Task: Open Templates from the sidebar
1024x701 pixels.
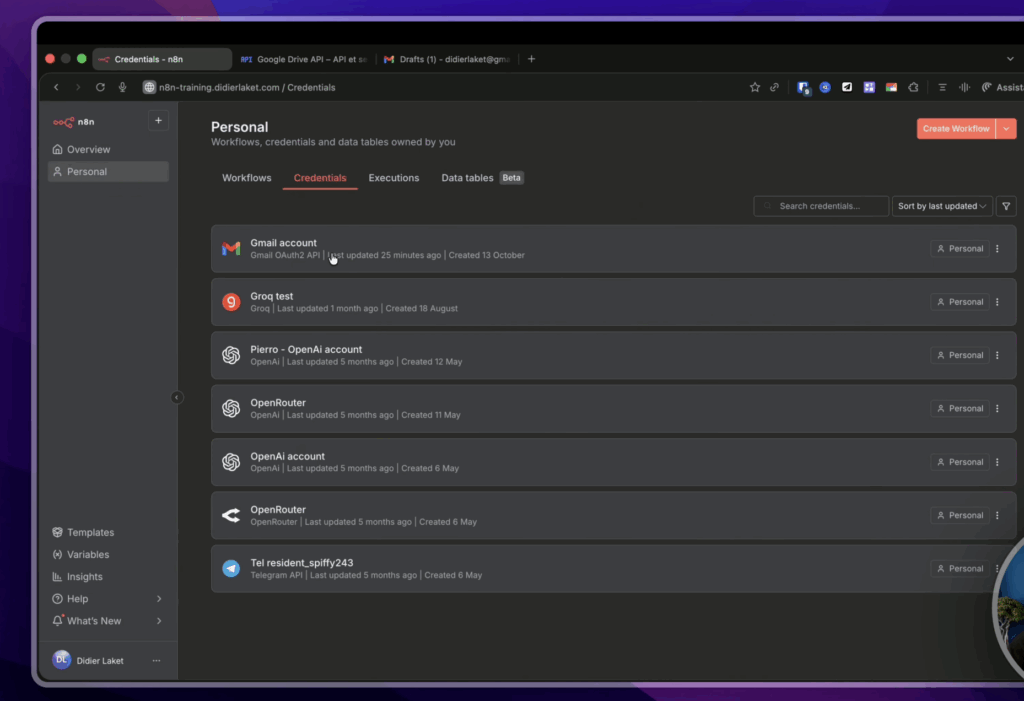Action: tap(88, 532)
